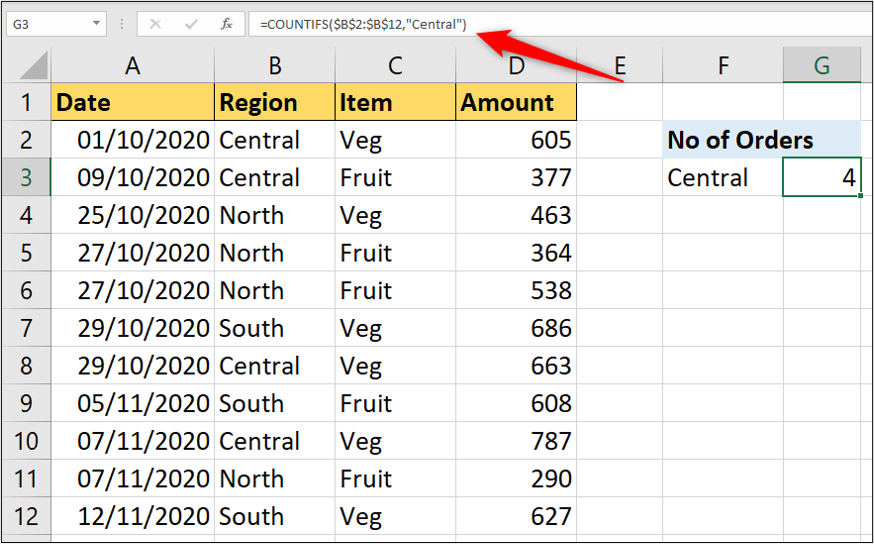Select column C header

pyautogui.click(x=395, y=66)
